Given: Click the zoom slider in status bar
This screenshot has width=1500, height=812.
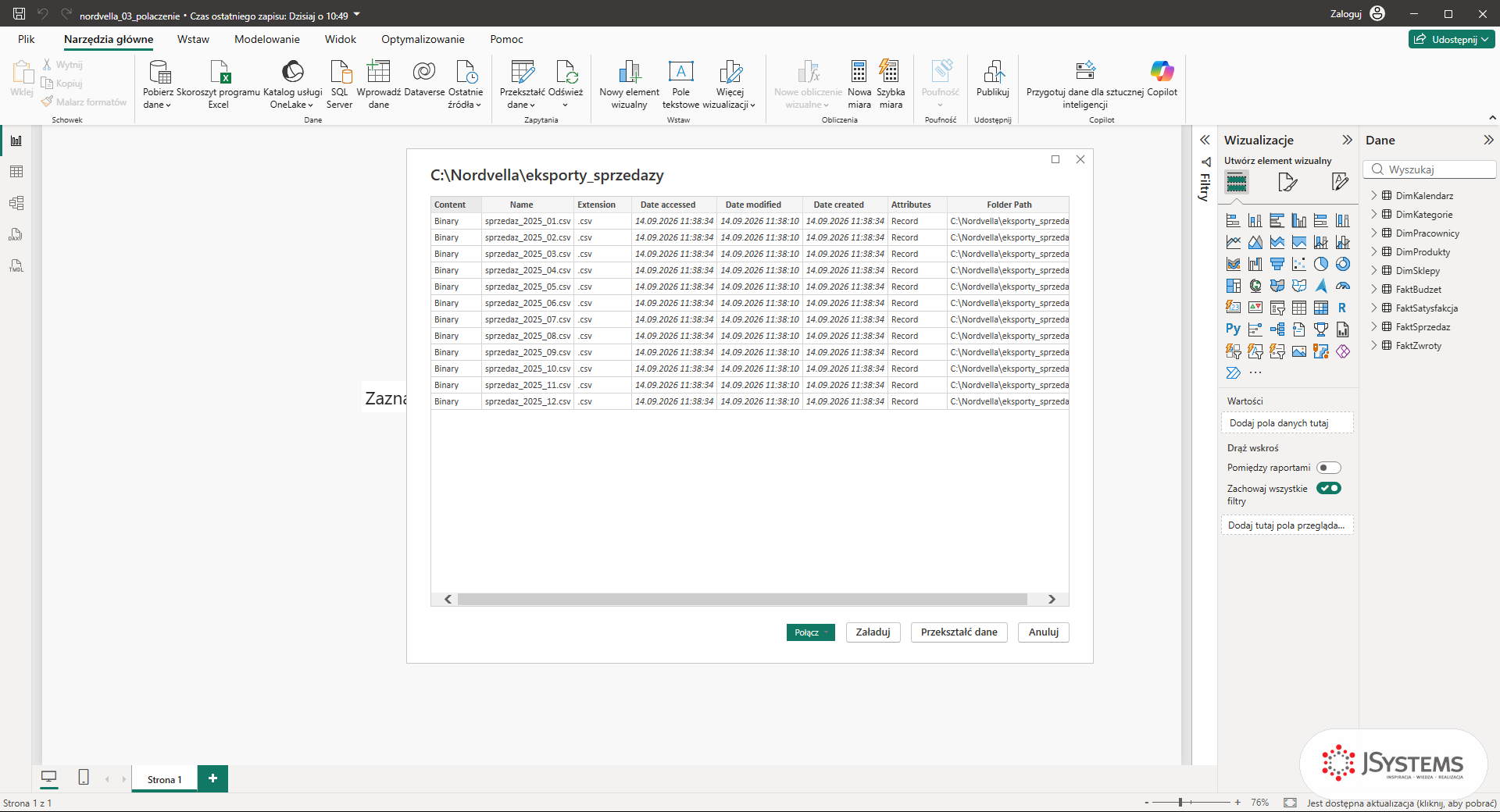Looking at the screenshot, I should pos(1191,802).
